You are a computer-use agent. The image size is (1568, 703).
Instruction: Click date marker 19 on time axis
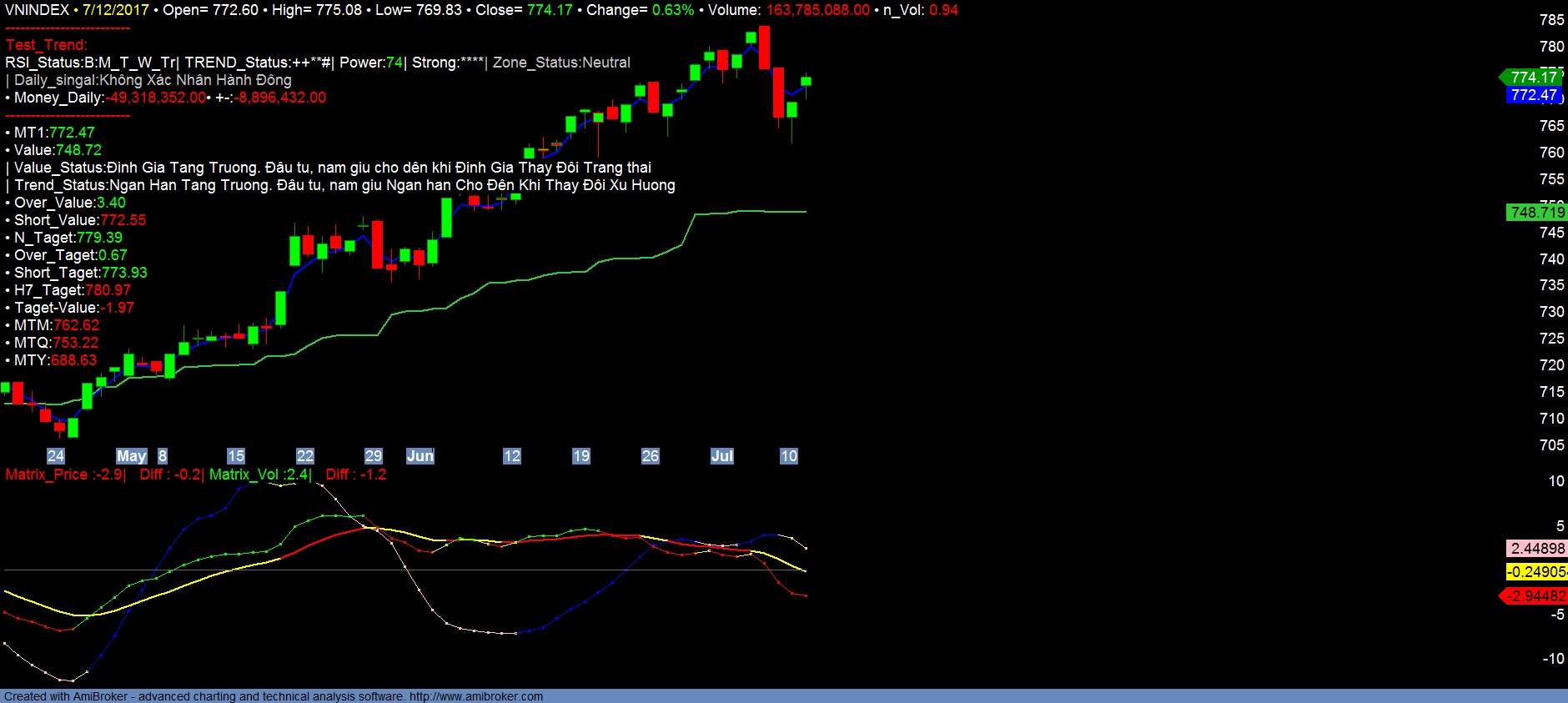pyautogui.click(x=581, y=456)
